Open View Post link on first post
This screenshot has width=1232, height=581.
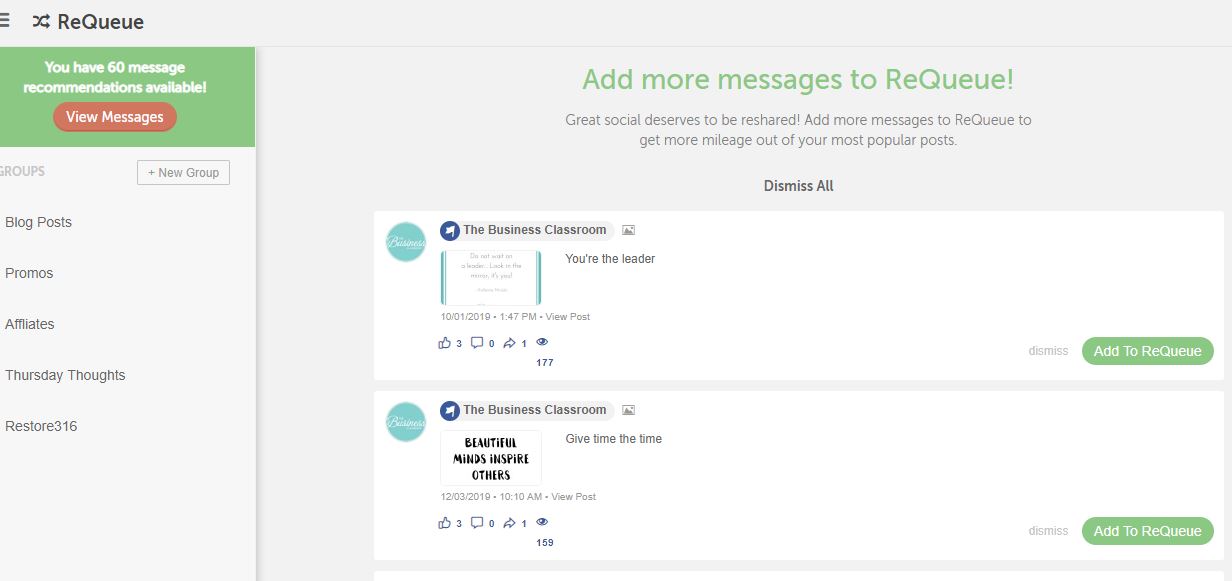click(568, 317)
